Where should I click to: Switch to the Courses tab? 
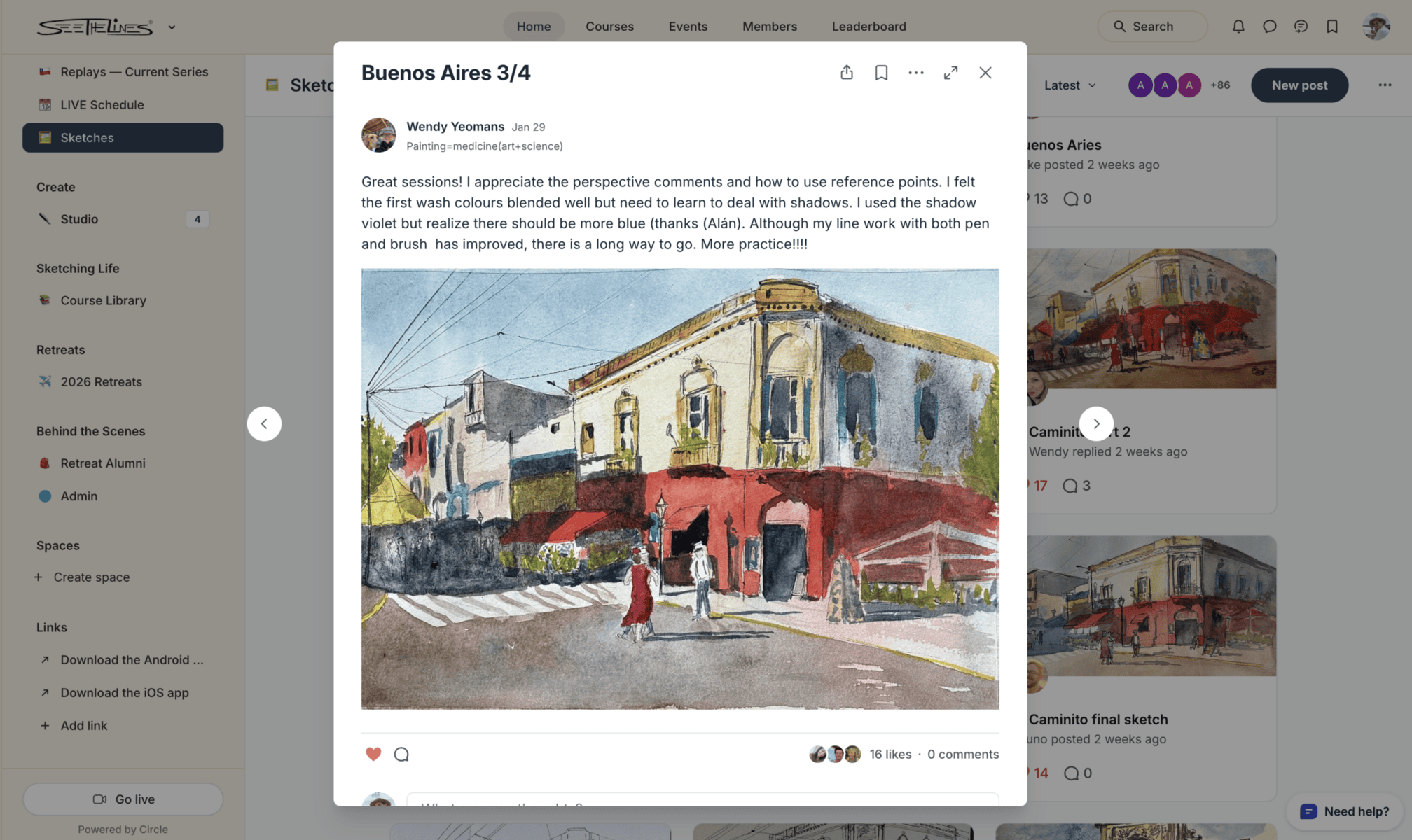coord(609,27)
